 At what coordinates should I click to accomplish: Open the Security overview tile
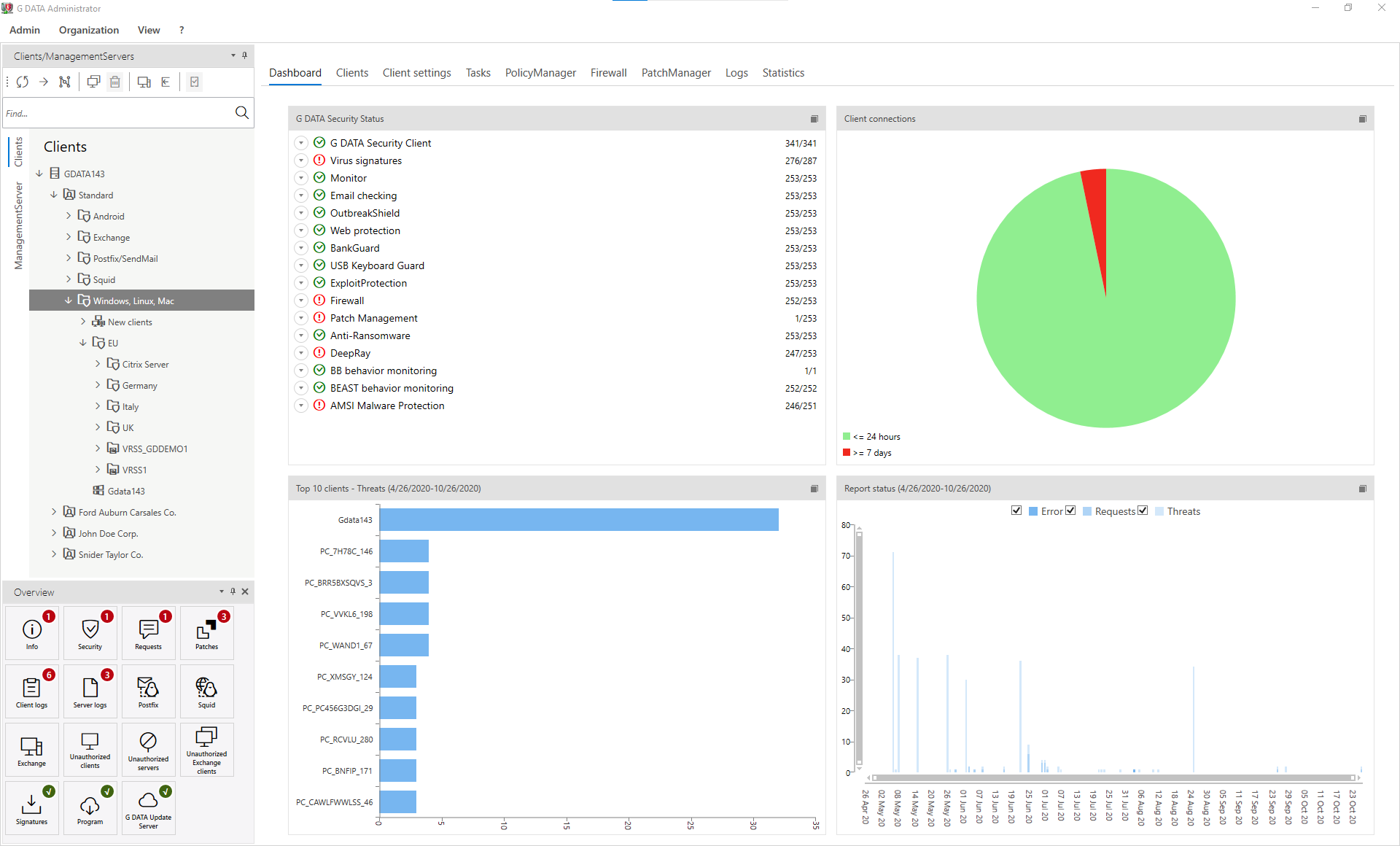(x=90, y=633)
